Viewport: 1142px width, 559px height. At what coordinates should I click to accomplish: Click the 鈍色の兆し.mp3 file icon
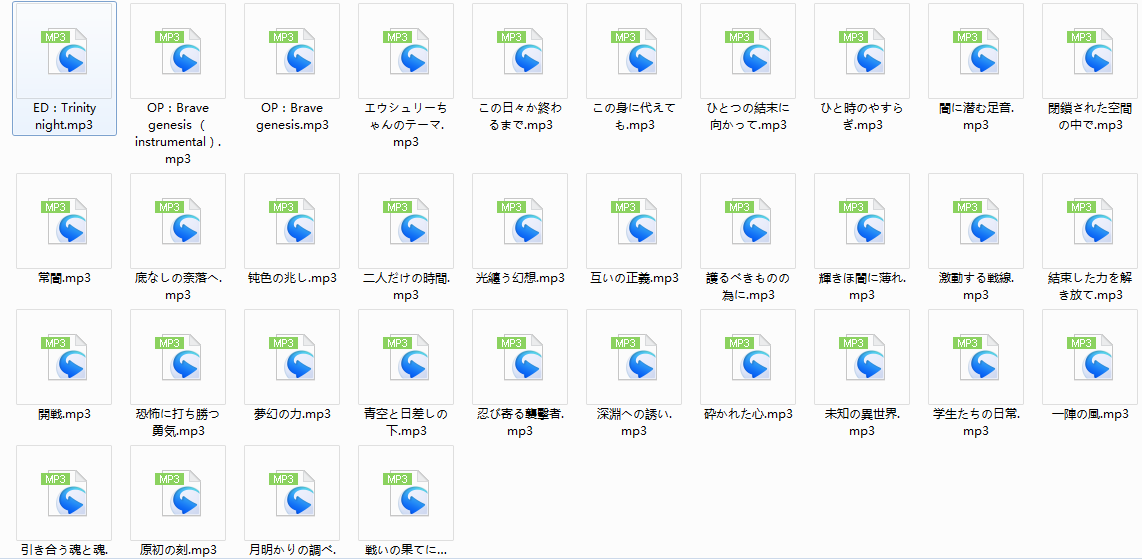292,221
